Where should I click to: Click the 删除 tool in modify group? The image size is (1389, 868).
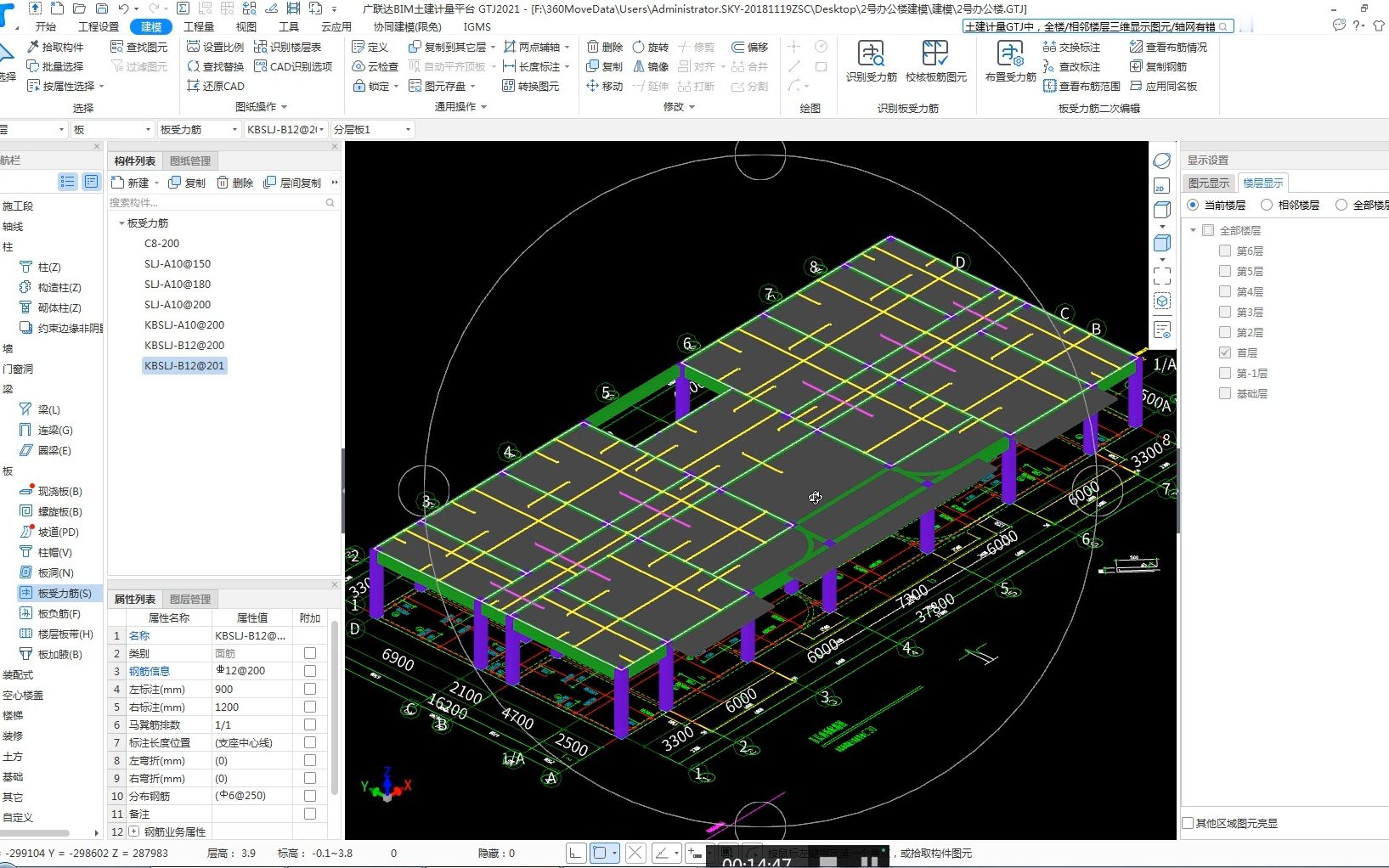coord(604,47)
